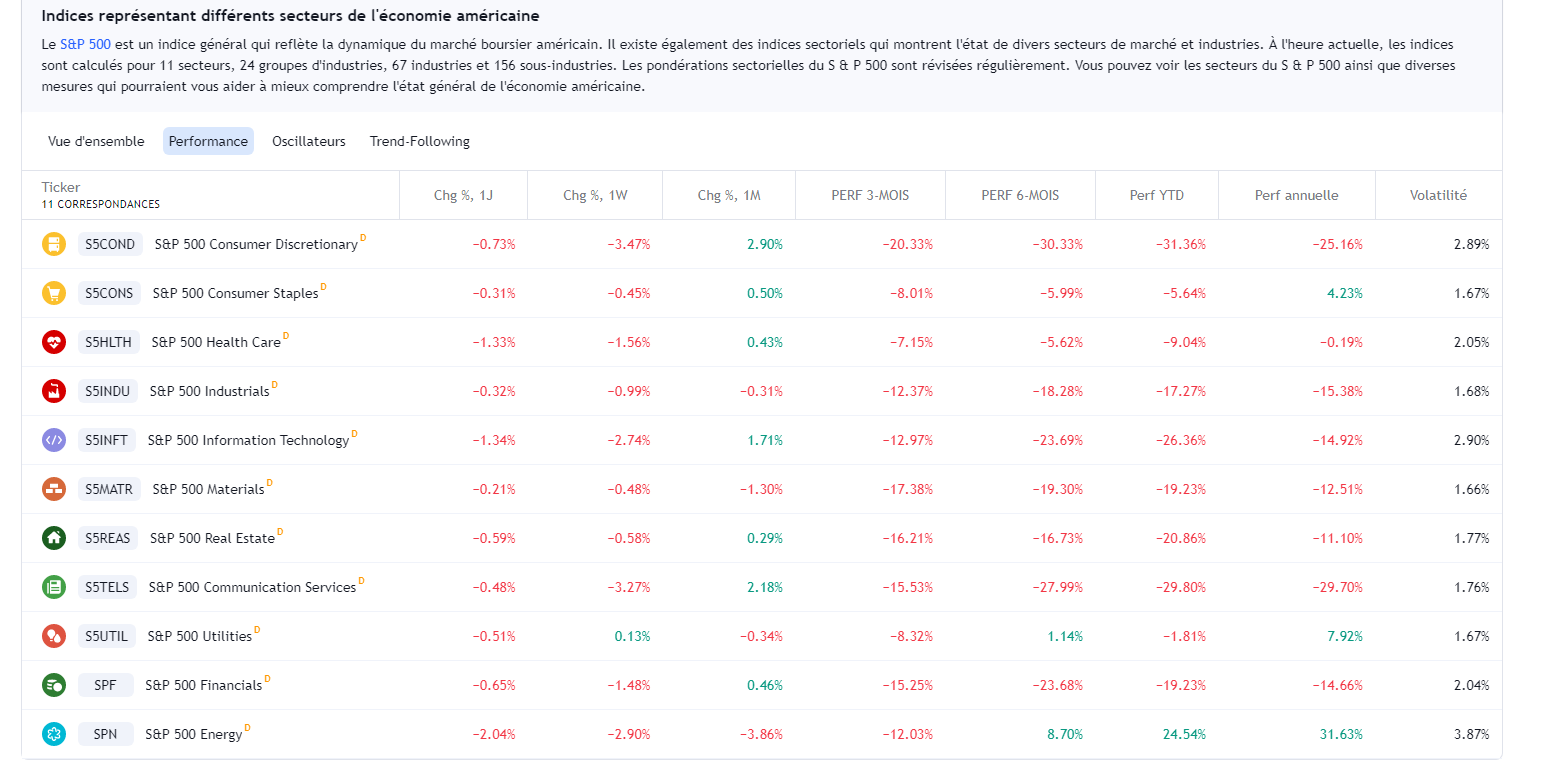Click the Utilities sector icon
This screenshot has height=778, width=1564.
(x=54, y=636)
